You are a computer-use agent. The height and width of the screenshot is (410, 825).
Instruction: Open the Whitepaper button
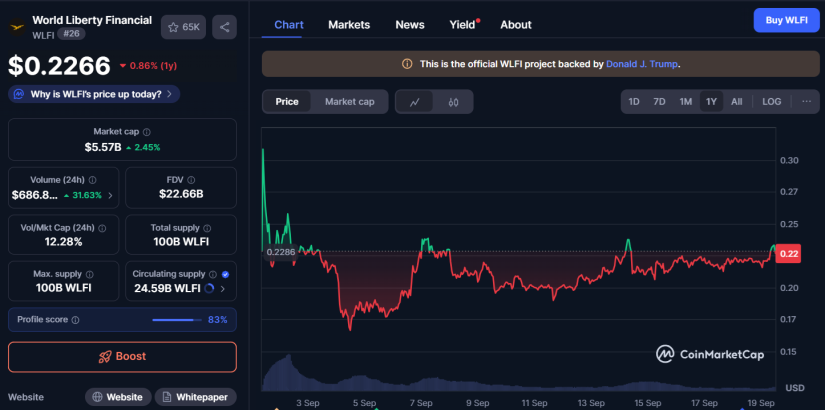pos(196,397)
